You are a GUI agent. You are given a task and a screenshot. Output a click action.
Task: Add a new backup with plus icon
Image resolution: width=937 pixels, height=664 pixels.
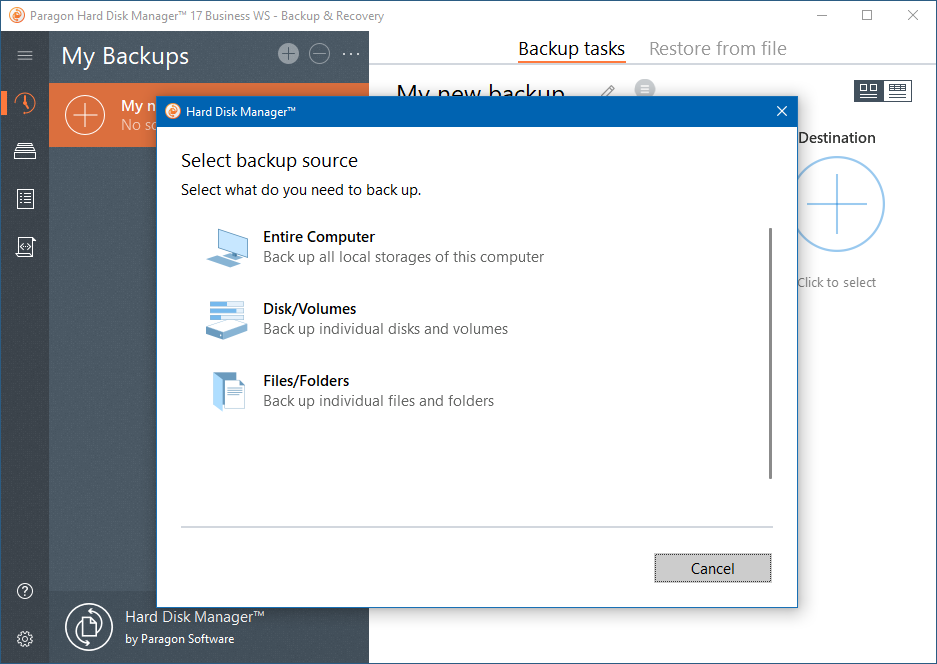pos(288,54)
